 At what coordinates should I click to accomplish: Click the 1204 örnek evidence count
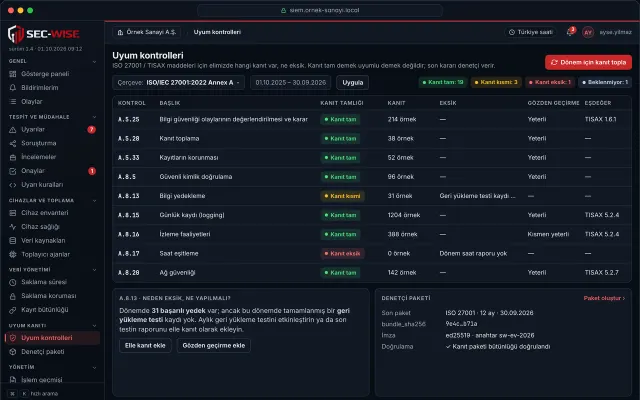click(x=404, y=216)
